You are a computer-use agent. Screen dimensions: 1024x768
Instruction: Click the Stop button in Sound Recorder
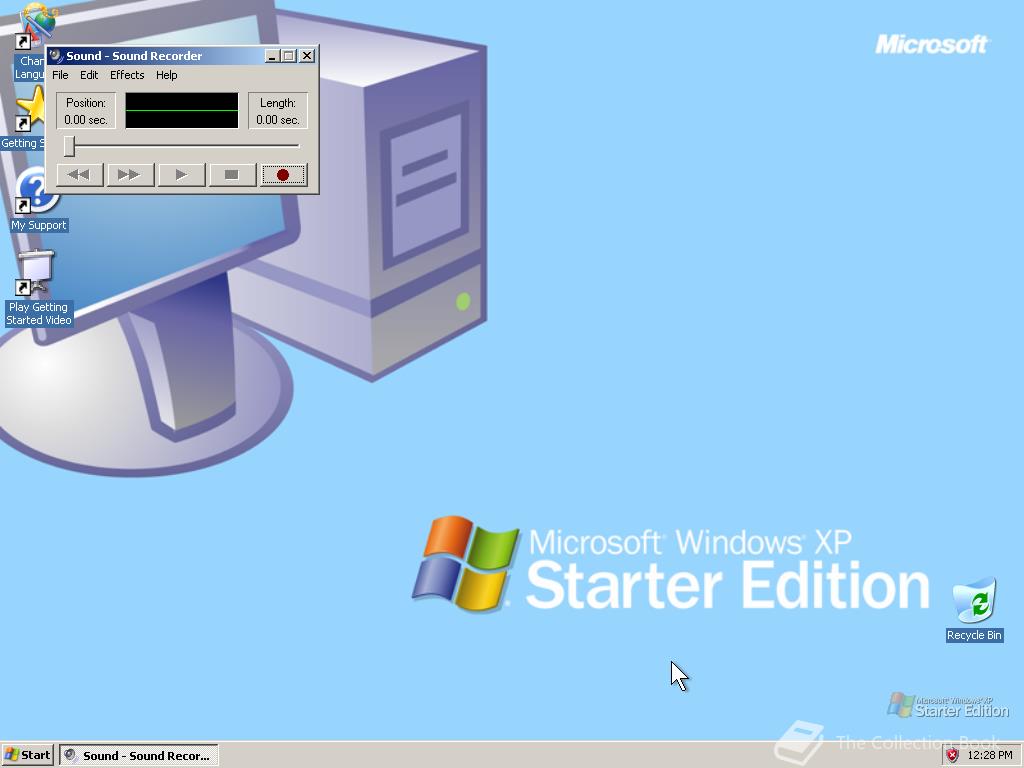tap(232, 175)
